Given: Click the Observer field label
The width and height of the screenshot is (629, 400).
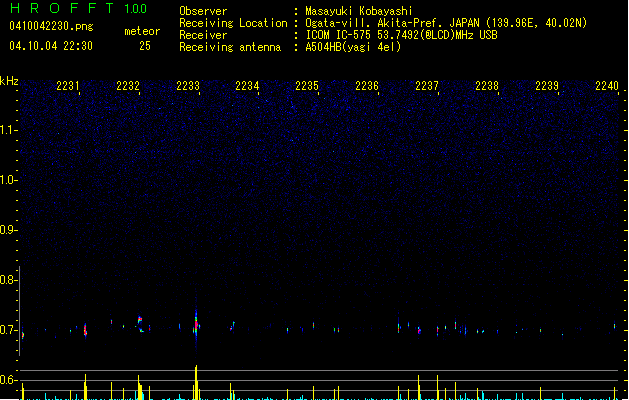Looking at the screenshot, I should click(x=203, y=11).
